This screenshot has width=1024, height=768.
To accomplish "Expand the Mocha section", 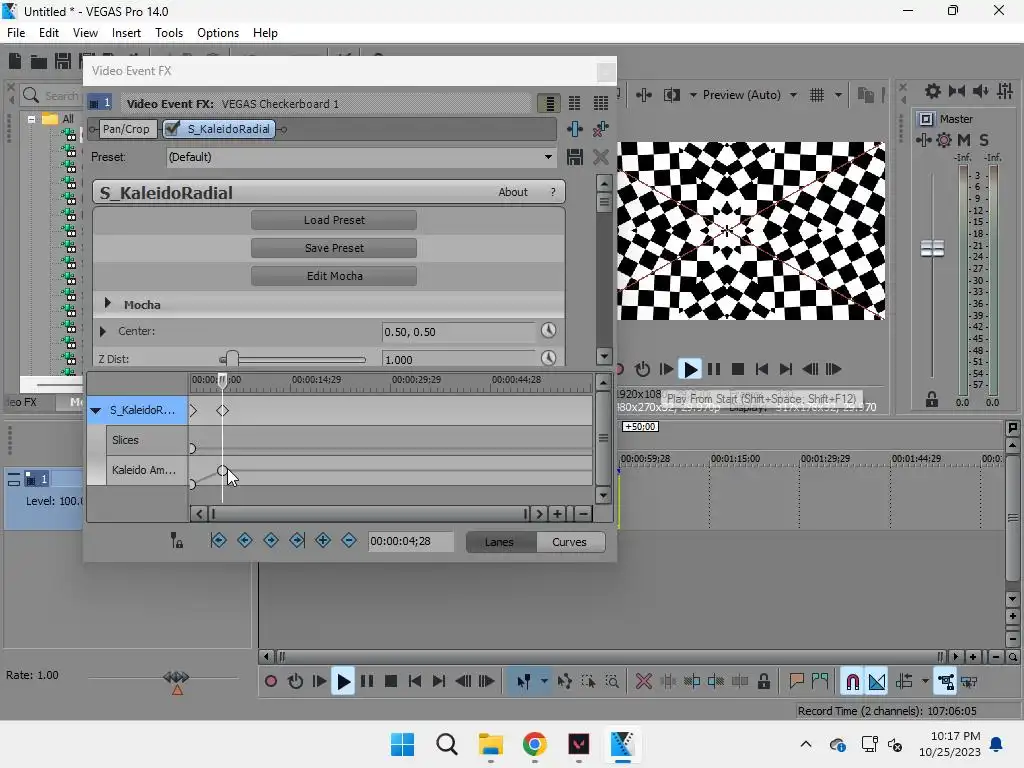I will (108, 304).
